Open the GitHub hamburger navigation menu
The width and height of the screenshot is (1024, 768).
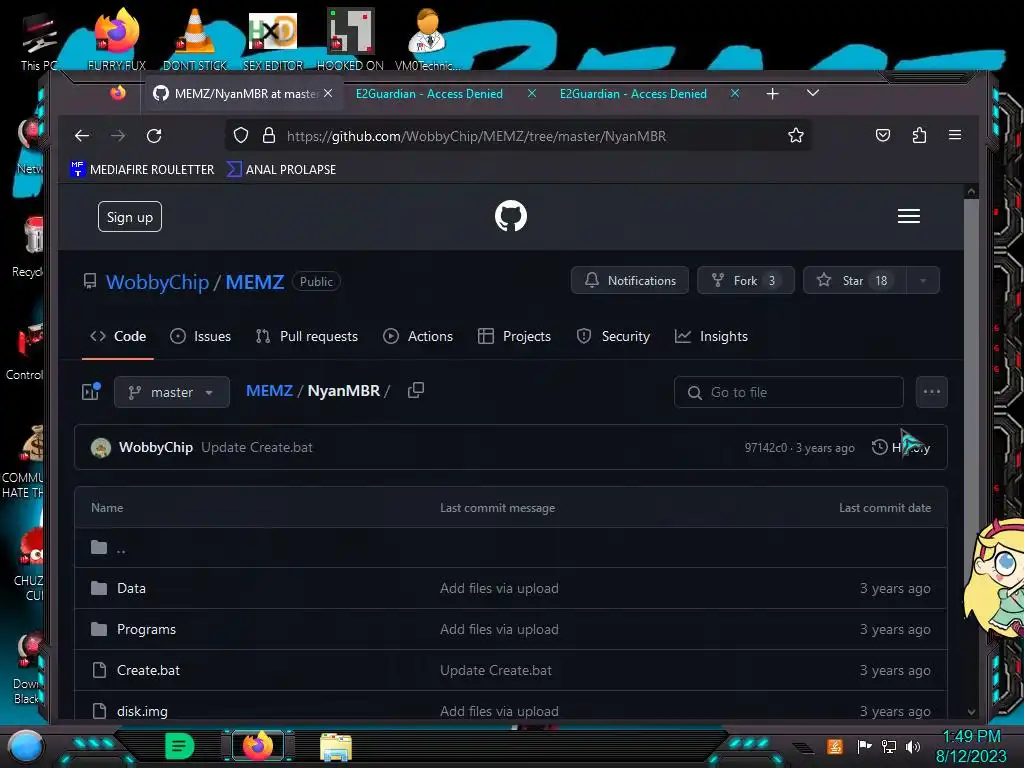click(x=908, y=216)
